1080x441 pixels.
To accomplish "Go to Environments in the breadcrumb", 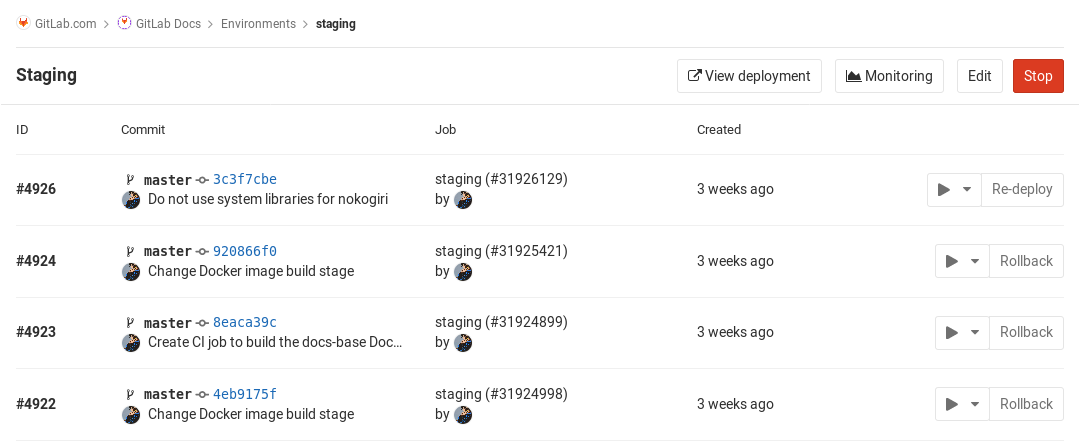I will tap(259, 23).
